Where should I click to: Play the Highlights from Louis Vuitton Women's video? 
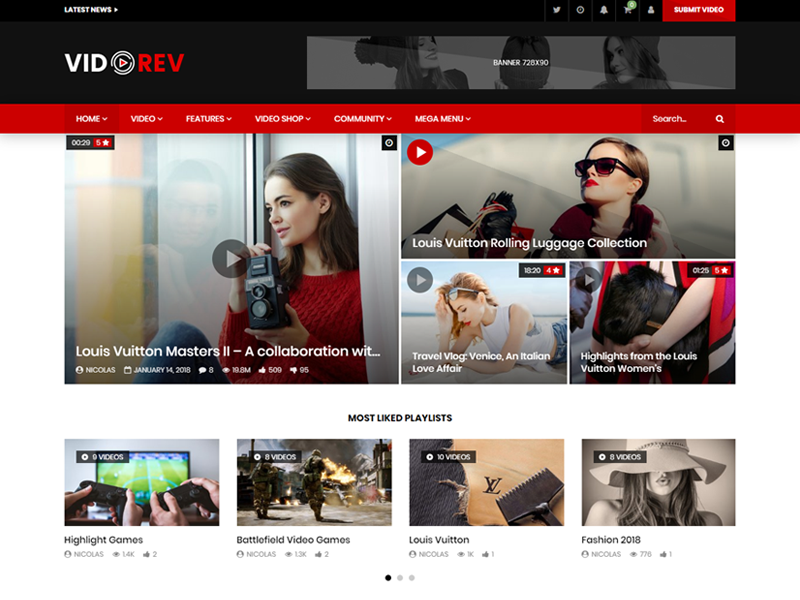coord(588,280)
